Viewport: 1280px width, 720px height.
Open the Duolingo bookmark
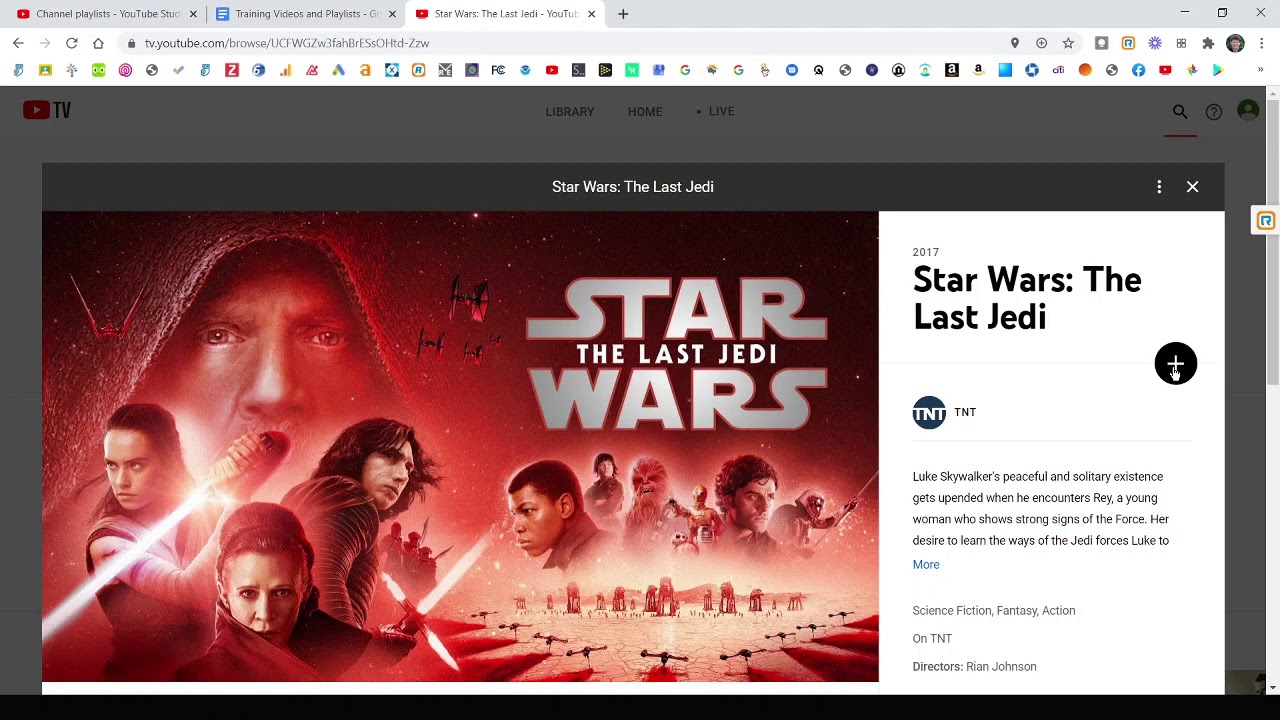click(98, 70)
